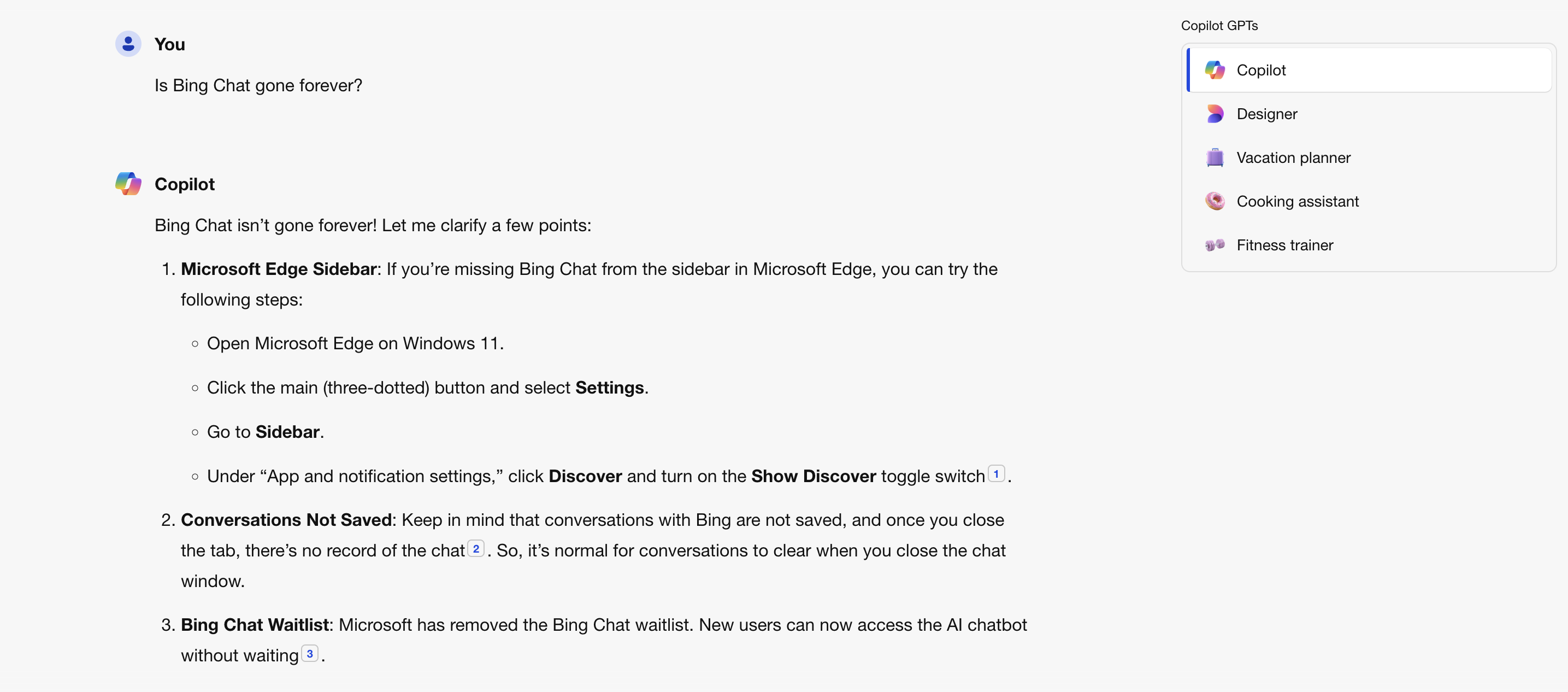Switch to the Designer GPT
This screenshot has height=692, width=1568.
point(1267,114)
